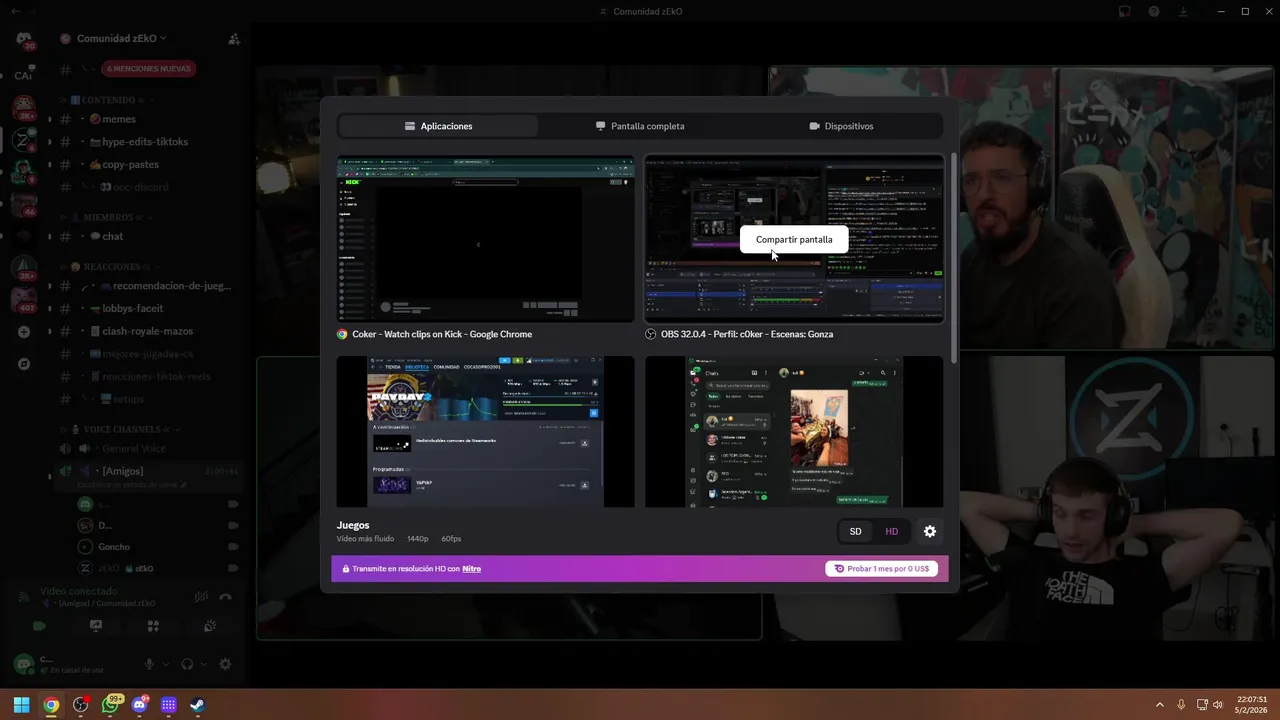Open WhatsApp from the taskbar
This screenshot has width=1280, height=720.
coord(110,705)
